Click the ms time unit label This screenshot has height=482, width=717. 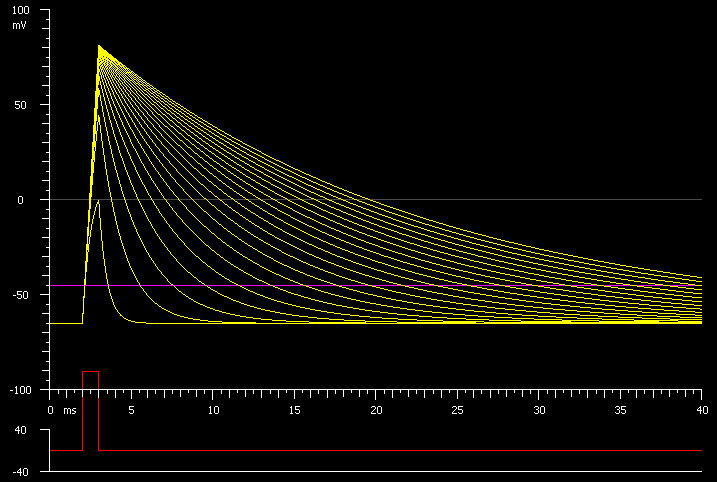click(x=70, y=411)
